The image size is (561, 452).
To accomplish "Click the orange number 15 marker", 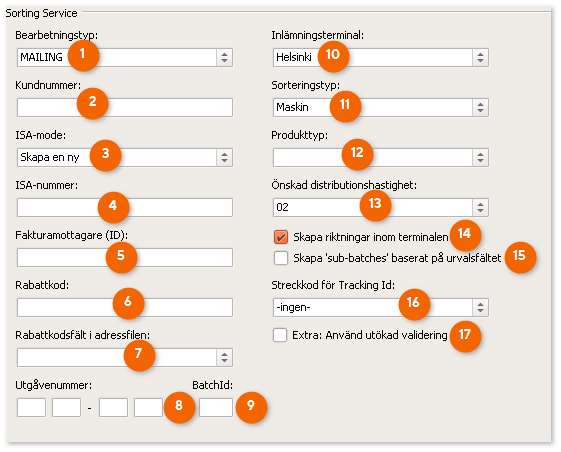I will pyautogui.click(x=520, y=257).
